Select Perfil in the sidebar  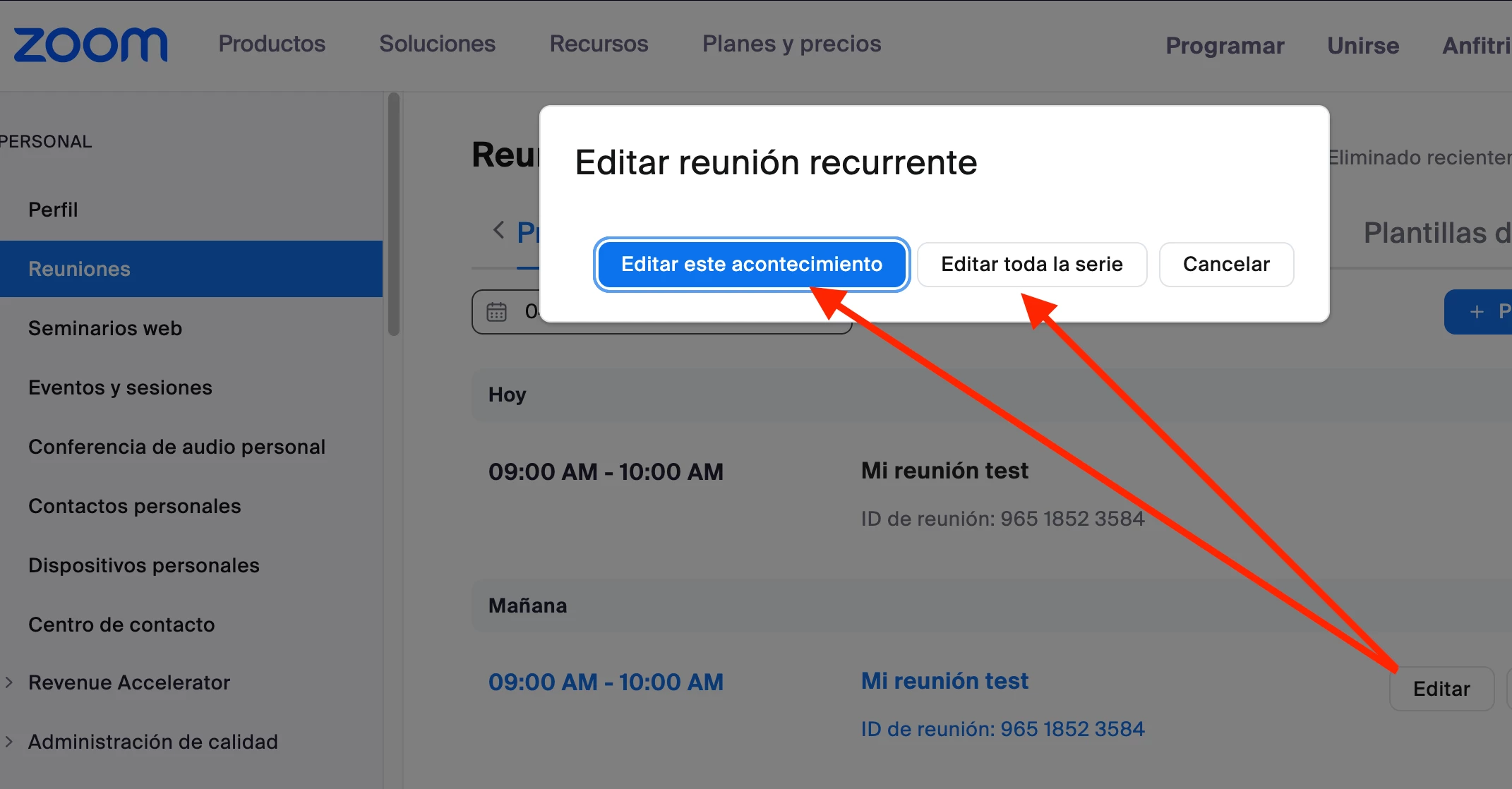(53, 210)
